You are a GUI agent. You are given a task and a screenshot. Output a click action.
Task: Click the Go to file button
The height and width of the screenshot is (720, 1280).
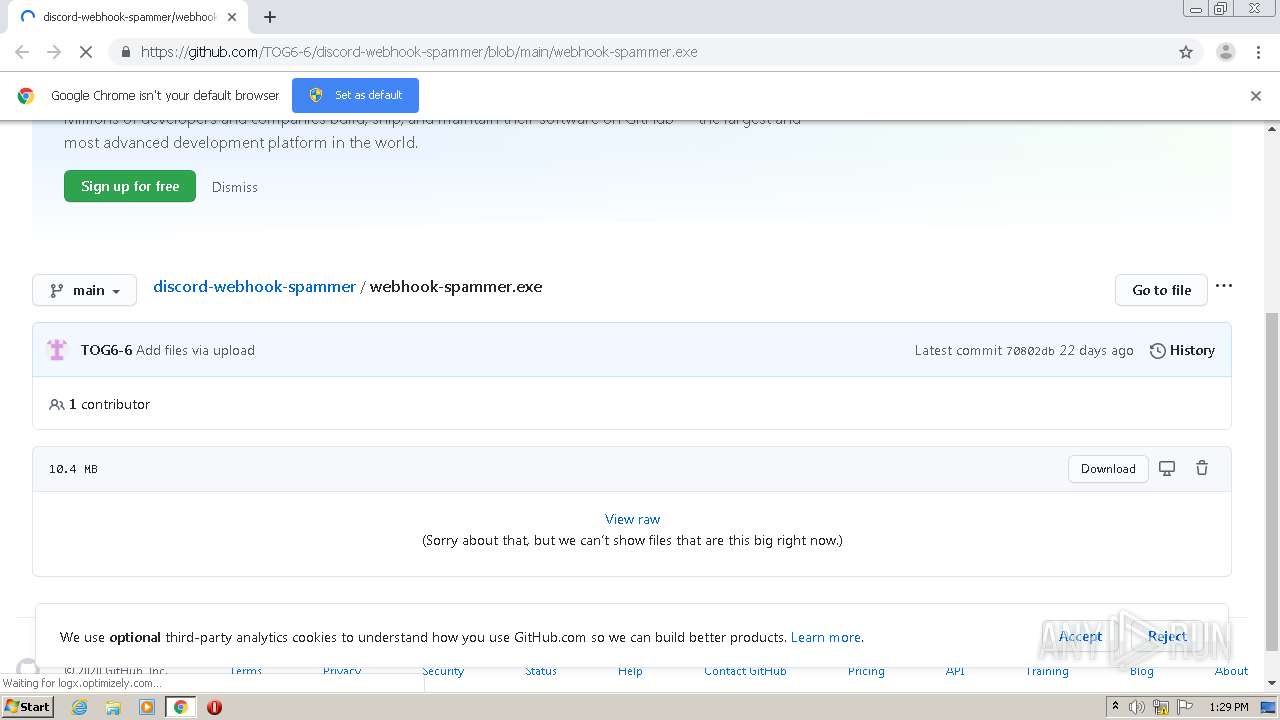tap(1161, 290)
